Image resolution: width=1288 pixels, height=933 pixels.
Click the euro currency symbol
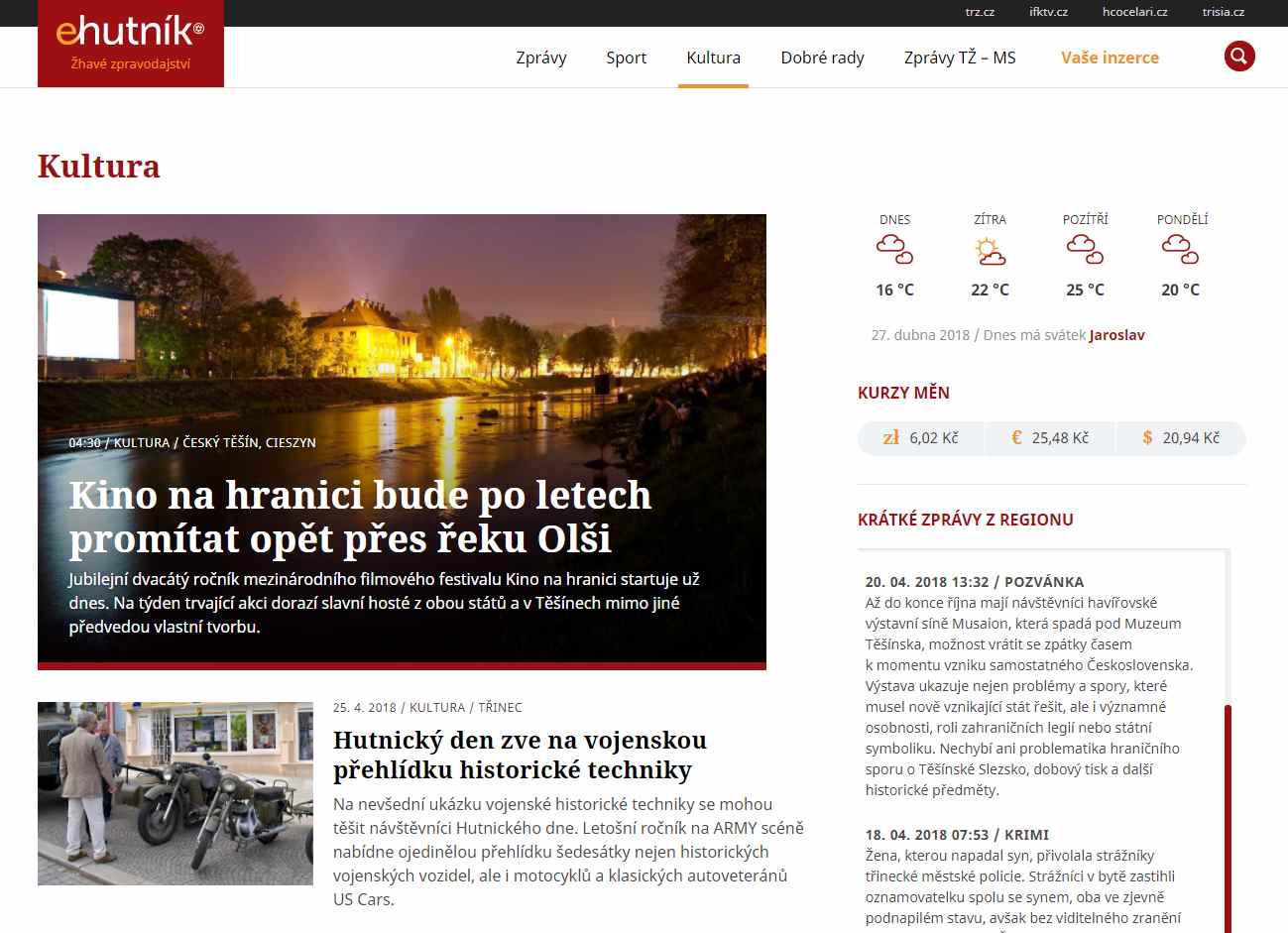1016,437
